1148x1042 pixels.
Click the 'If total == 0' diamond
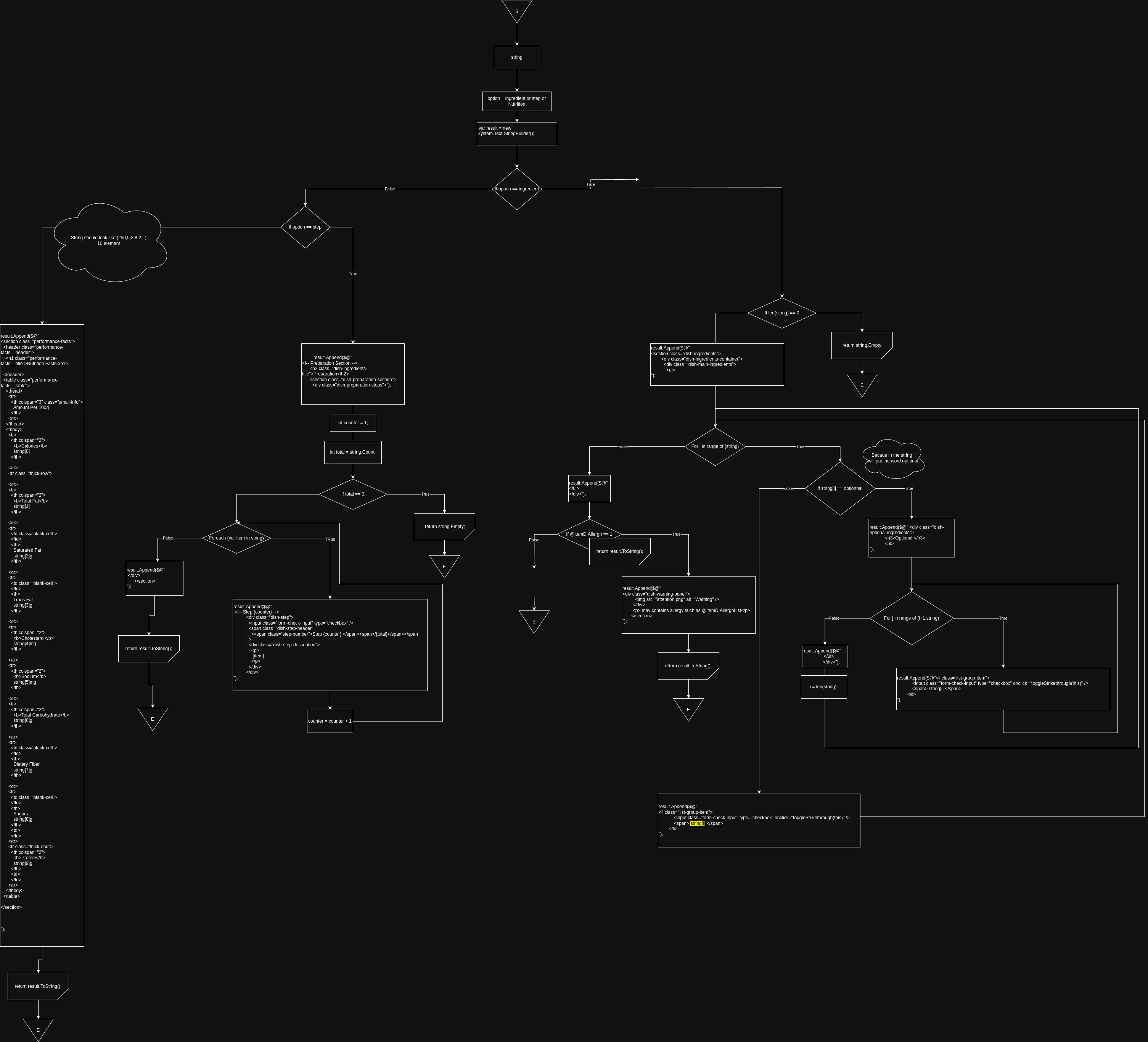tap(352, 494)
